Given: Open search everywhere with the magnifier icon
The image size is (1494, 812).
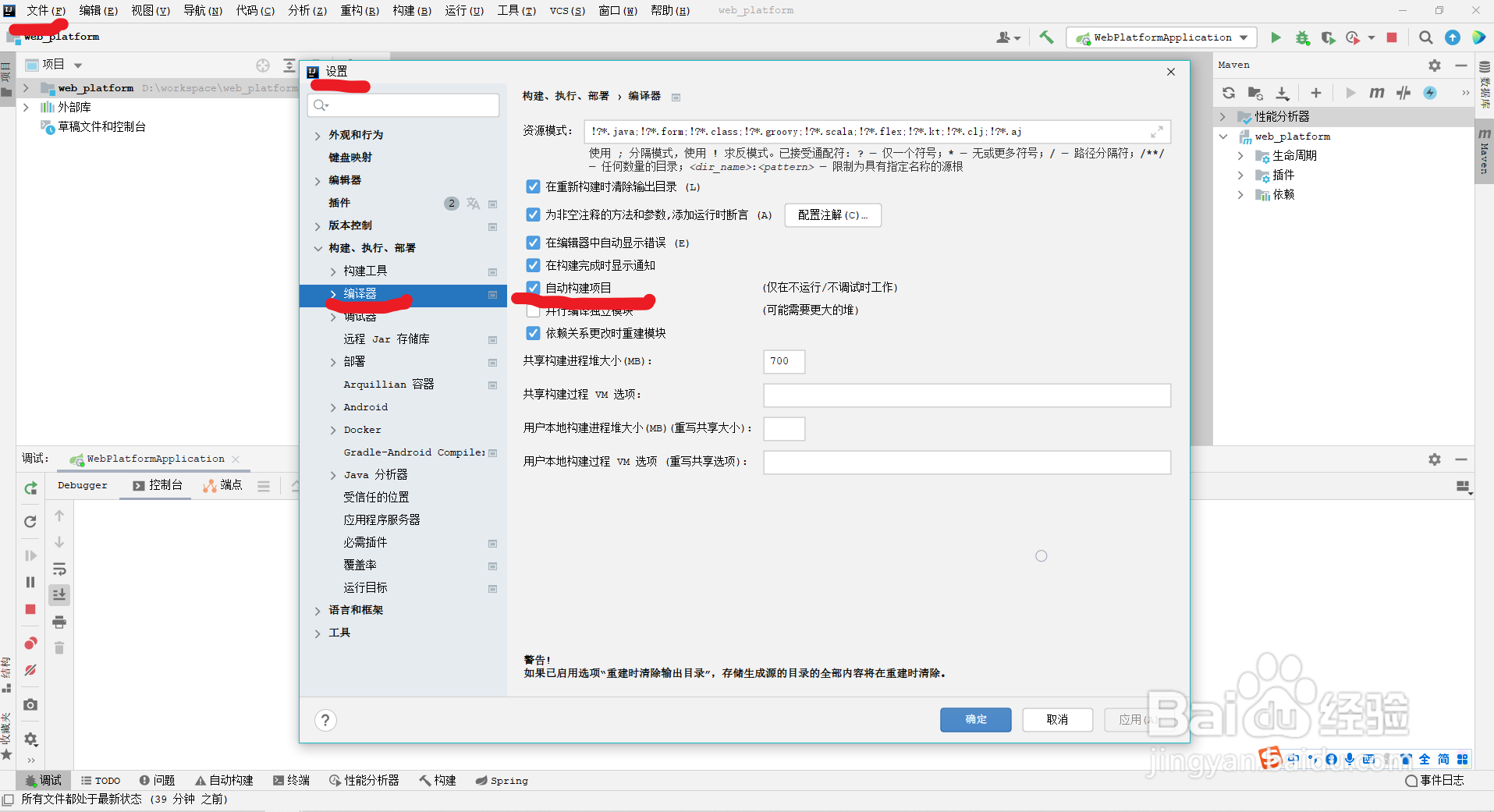Looking at the screenshot, I should tap(1425, 37).
